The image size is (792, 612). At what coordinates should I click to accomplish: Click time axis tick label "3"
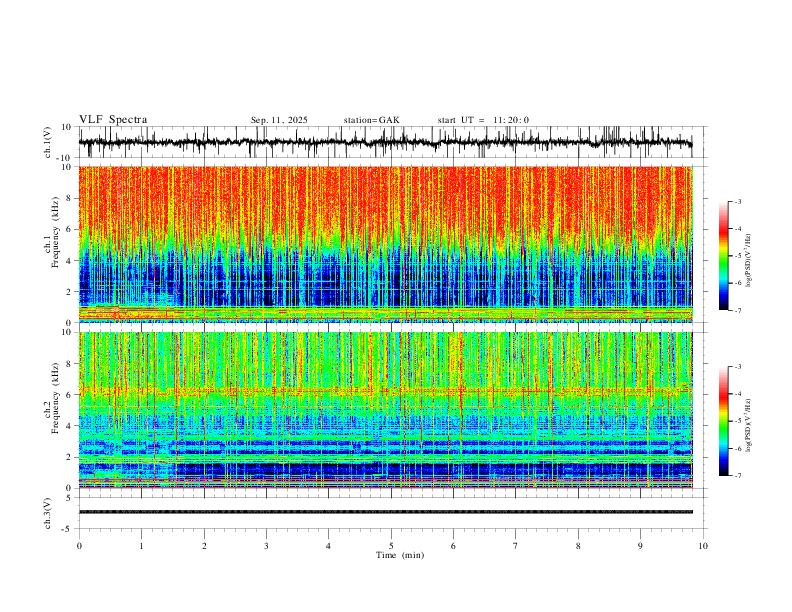tap(266, 546)
